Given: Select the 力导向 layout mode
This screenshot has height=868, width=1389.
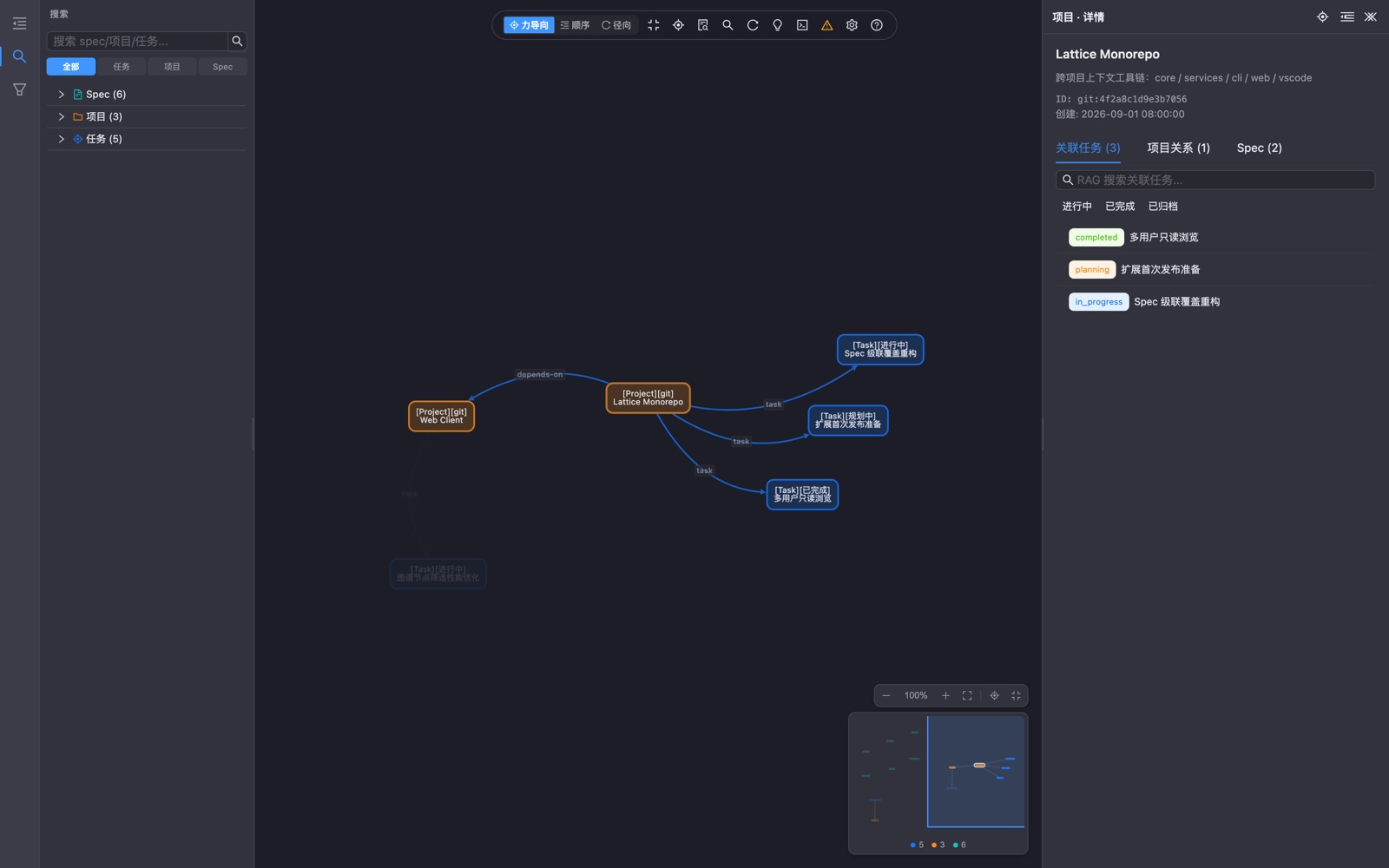Looking at the screenshot, I should [x=529, y=25].
